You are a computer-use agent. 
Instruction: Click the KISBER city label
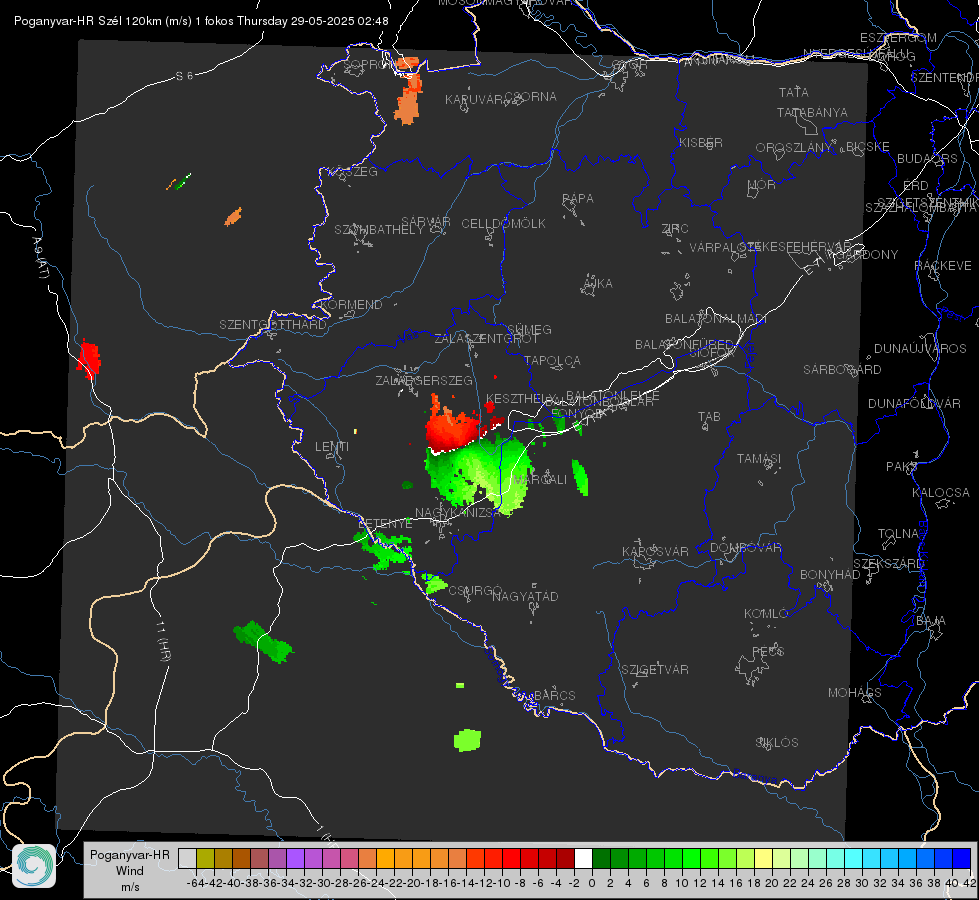click(x=701, y=142)
